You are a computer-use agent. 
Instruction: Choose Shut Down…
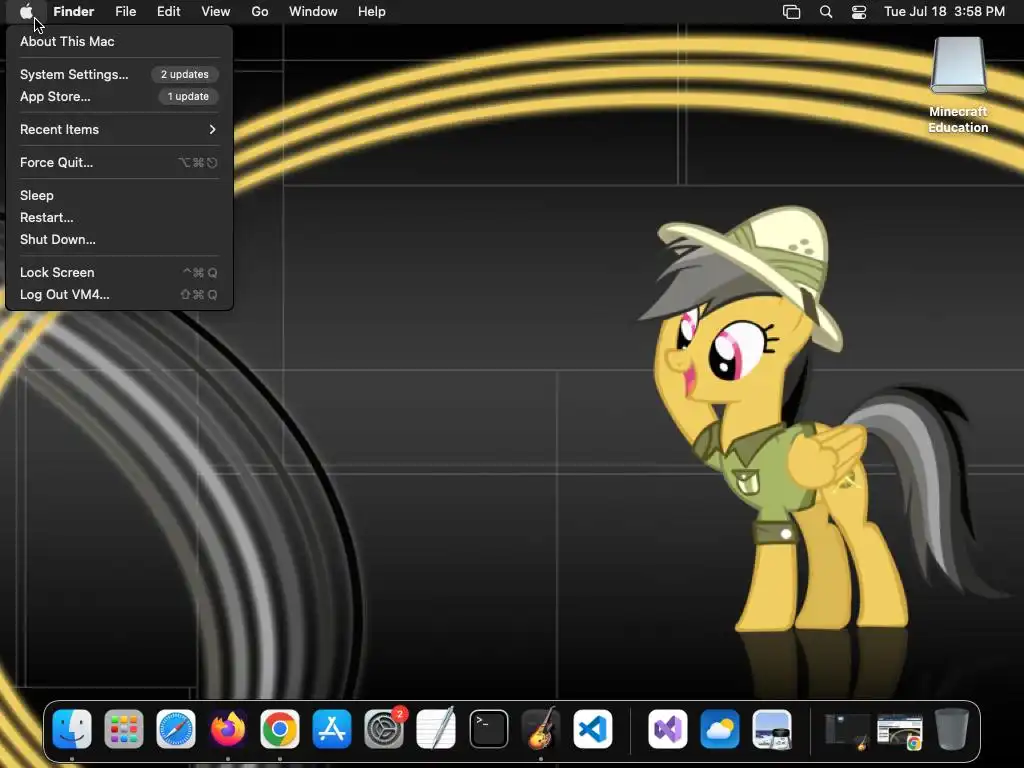point(120,240)
